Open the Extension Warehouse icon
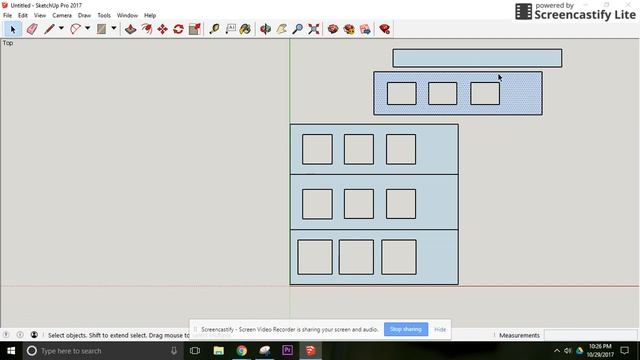The width and height of the screenshot is (640, 360). pyautogui.click(x=349, y=29)
